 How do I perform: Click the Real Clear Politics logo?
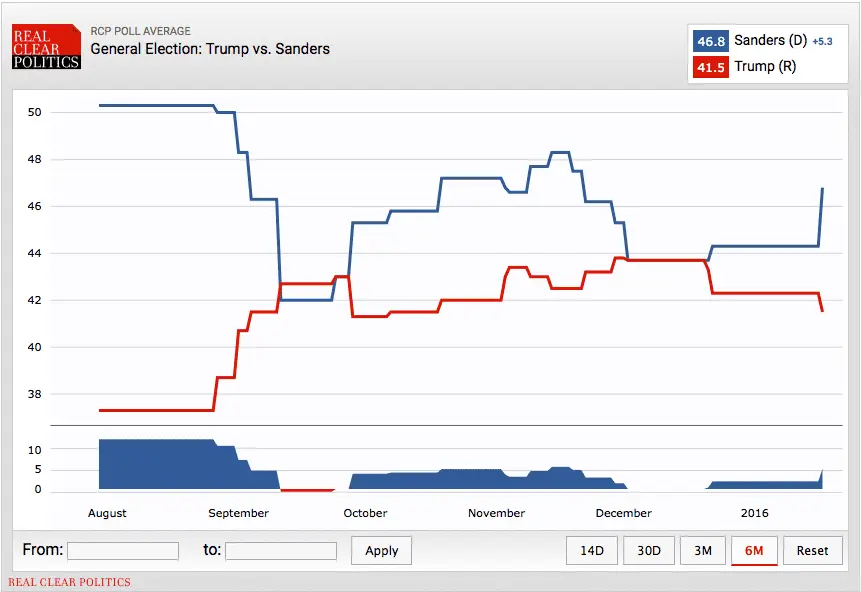click(x=45, y=45)
